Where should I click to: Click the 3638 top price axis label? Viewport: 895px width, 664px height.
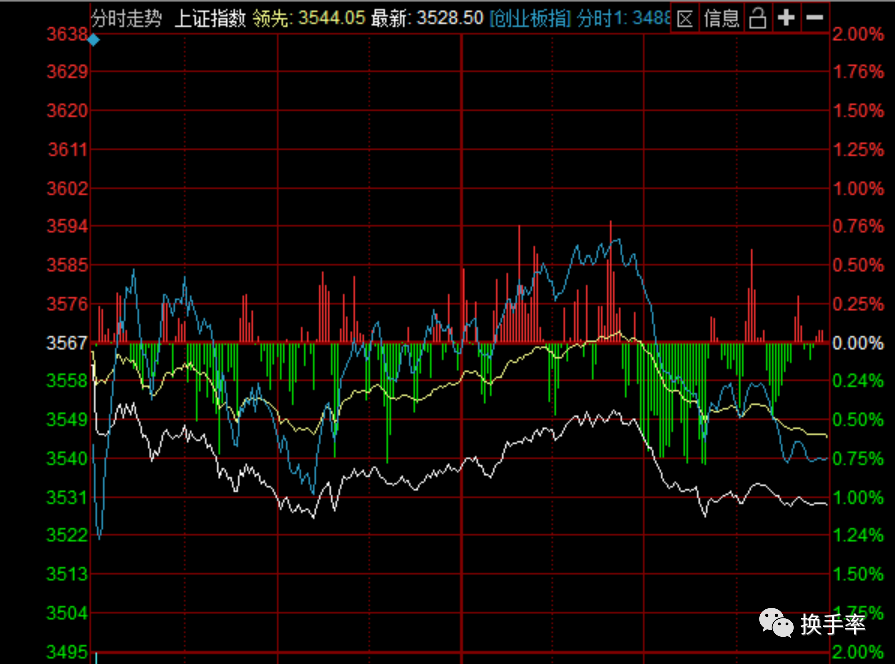click(x=70, y=34)
